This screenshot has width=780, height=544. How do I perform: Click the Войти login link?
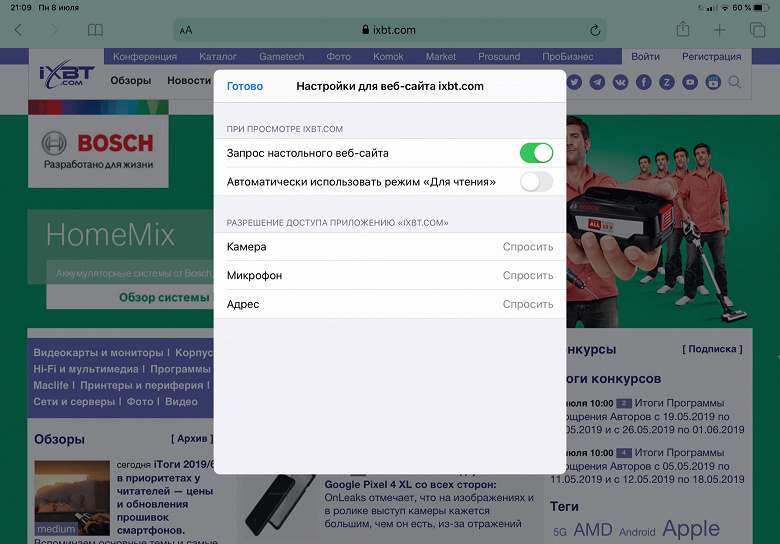[x=645, y=57]
